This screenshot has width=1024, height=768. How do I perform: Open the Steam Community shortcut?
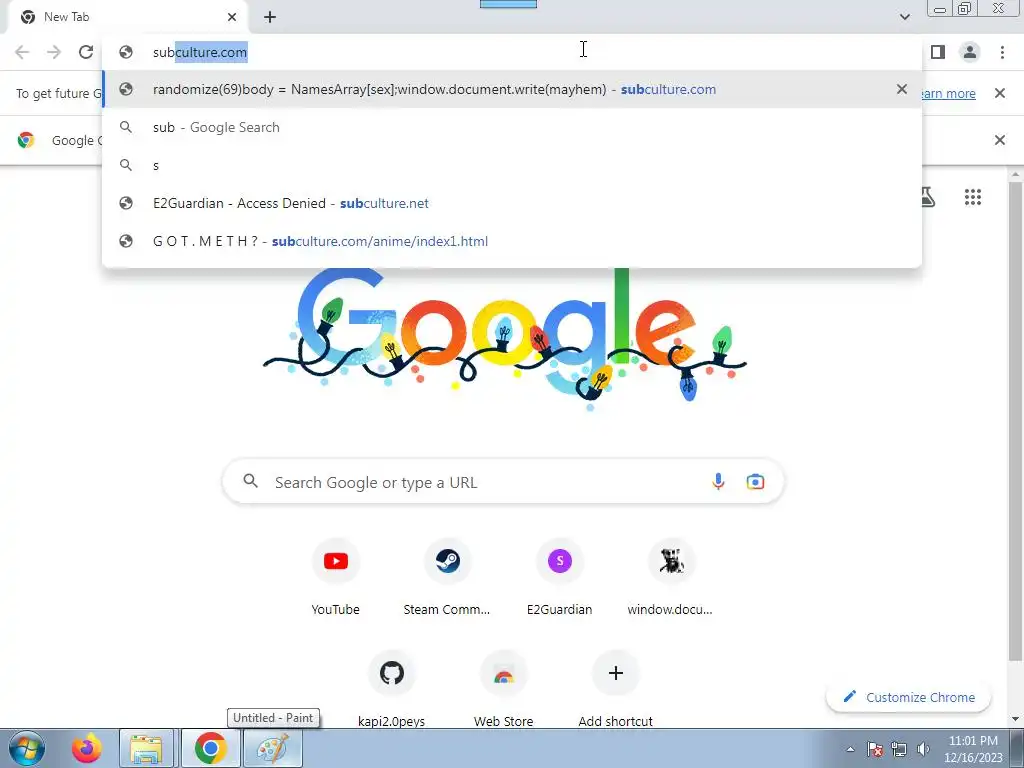[447, 579]
